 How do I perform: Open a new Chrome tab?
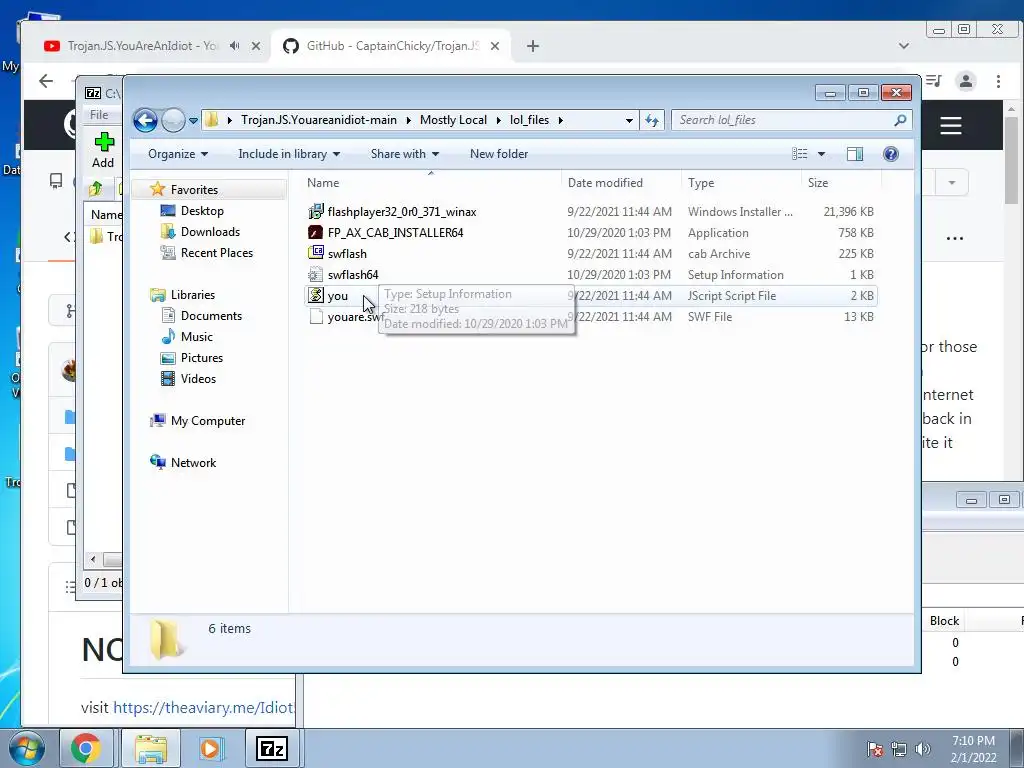533,46
